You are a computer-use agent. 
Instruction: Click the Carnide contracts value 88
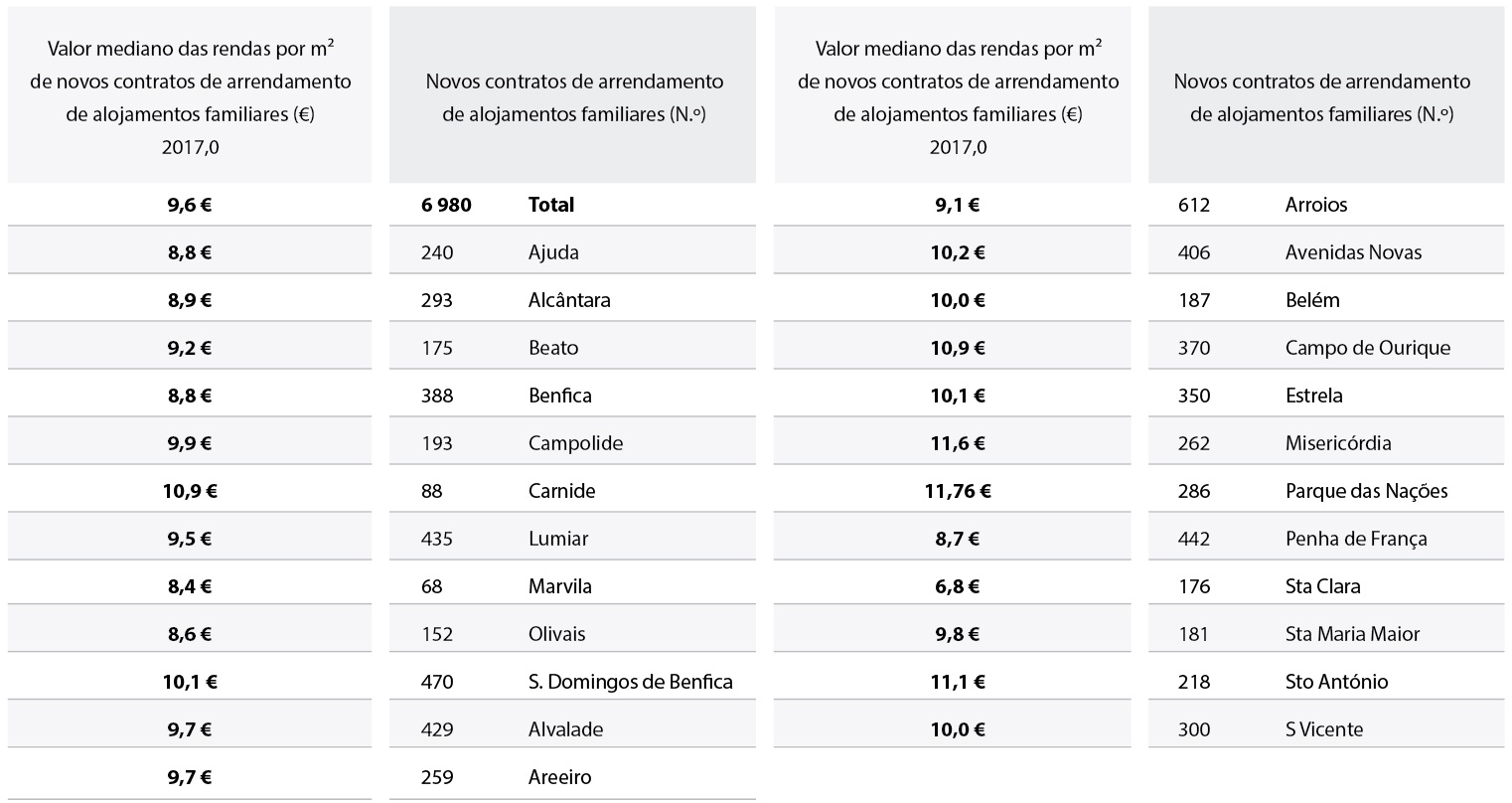(x=431, y=491)
